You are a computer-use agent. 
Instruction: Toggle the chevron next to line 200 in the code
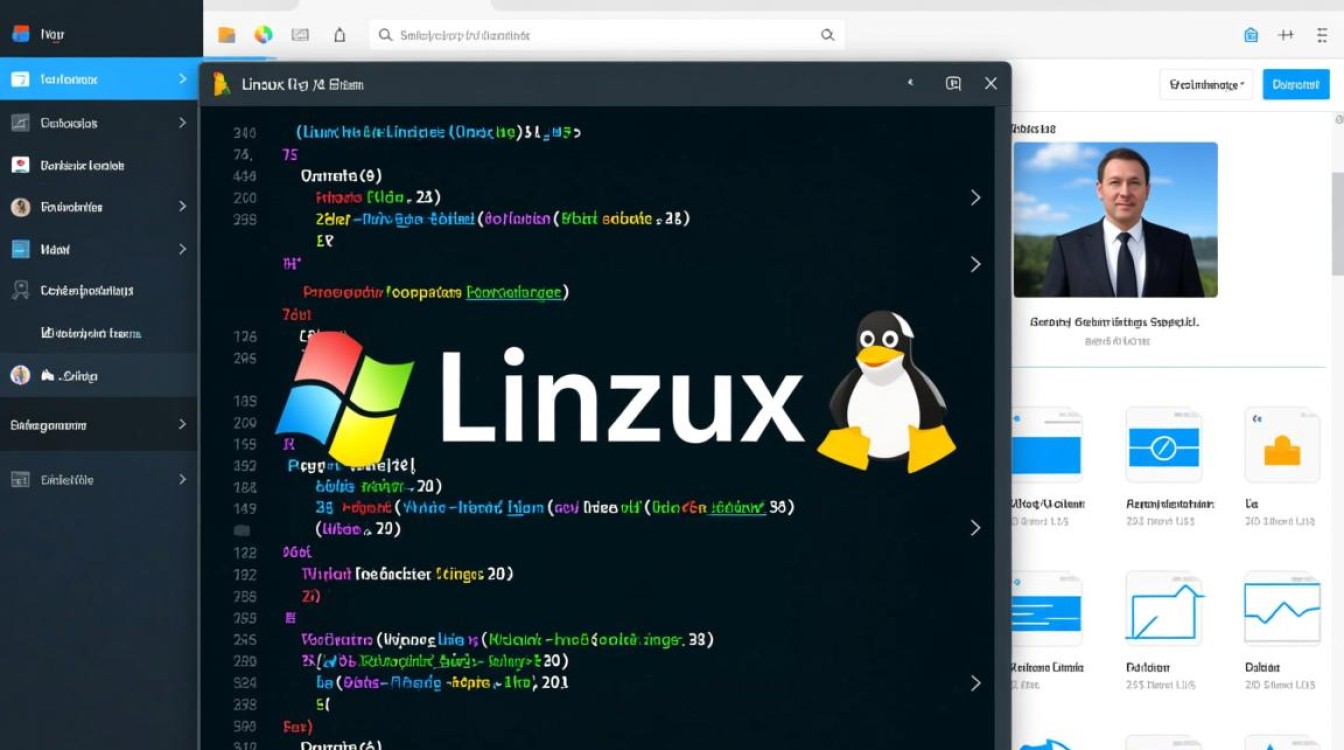(x=975, y=197)
